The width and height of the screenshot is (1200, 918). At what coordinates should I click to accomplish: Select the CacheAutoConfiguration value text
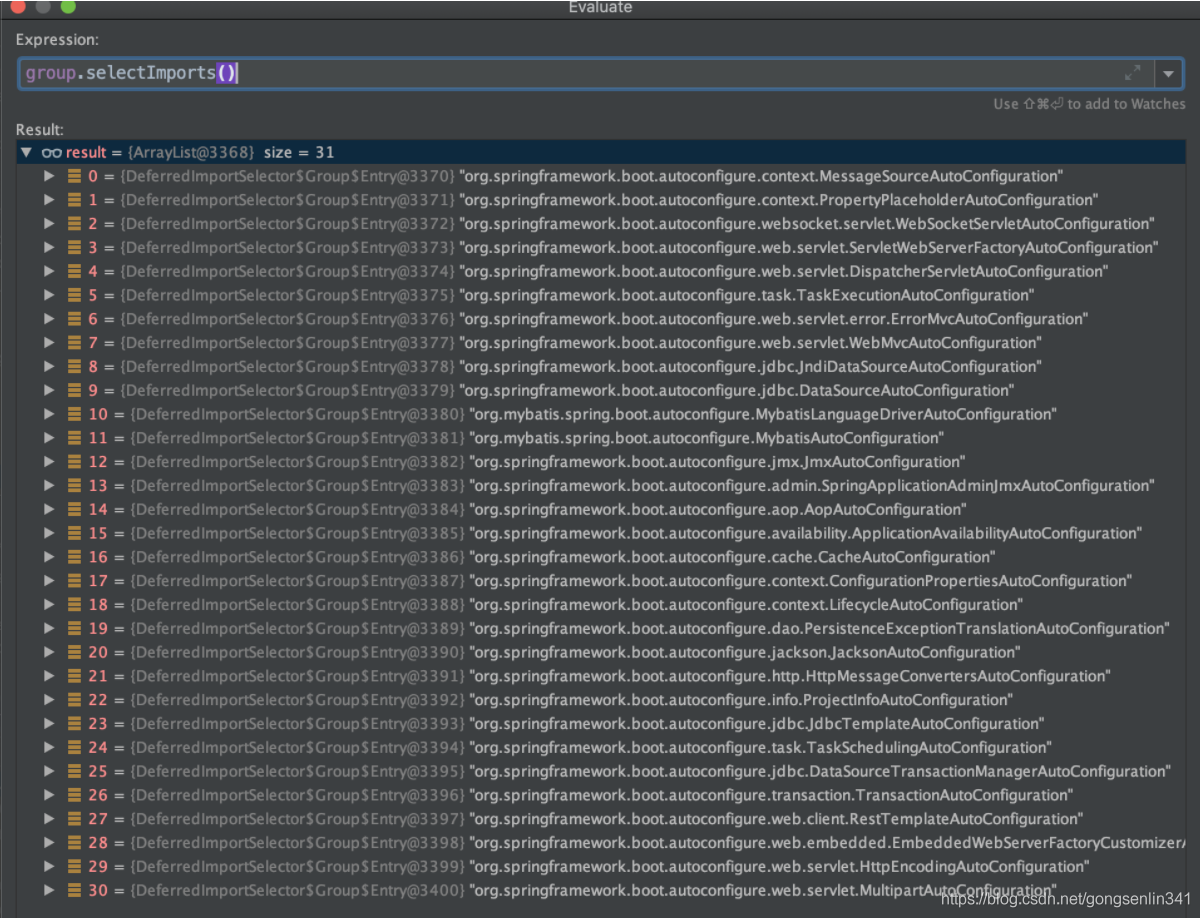click(732, 557)
